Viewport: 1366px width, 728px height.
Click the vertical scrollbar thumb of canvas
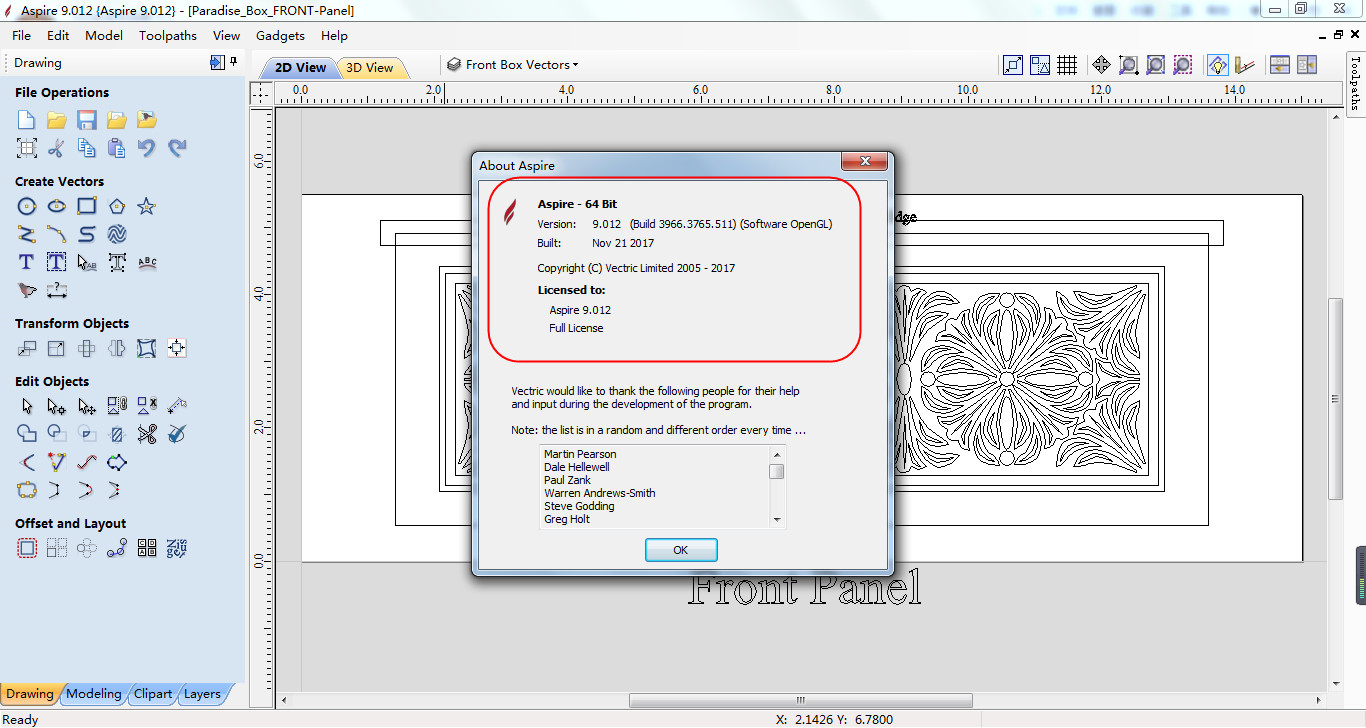(1336, 399)
